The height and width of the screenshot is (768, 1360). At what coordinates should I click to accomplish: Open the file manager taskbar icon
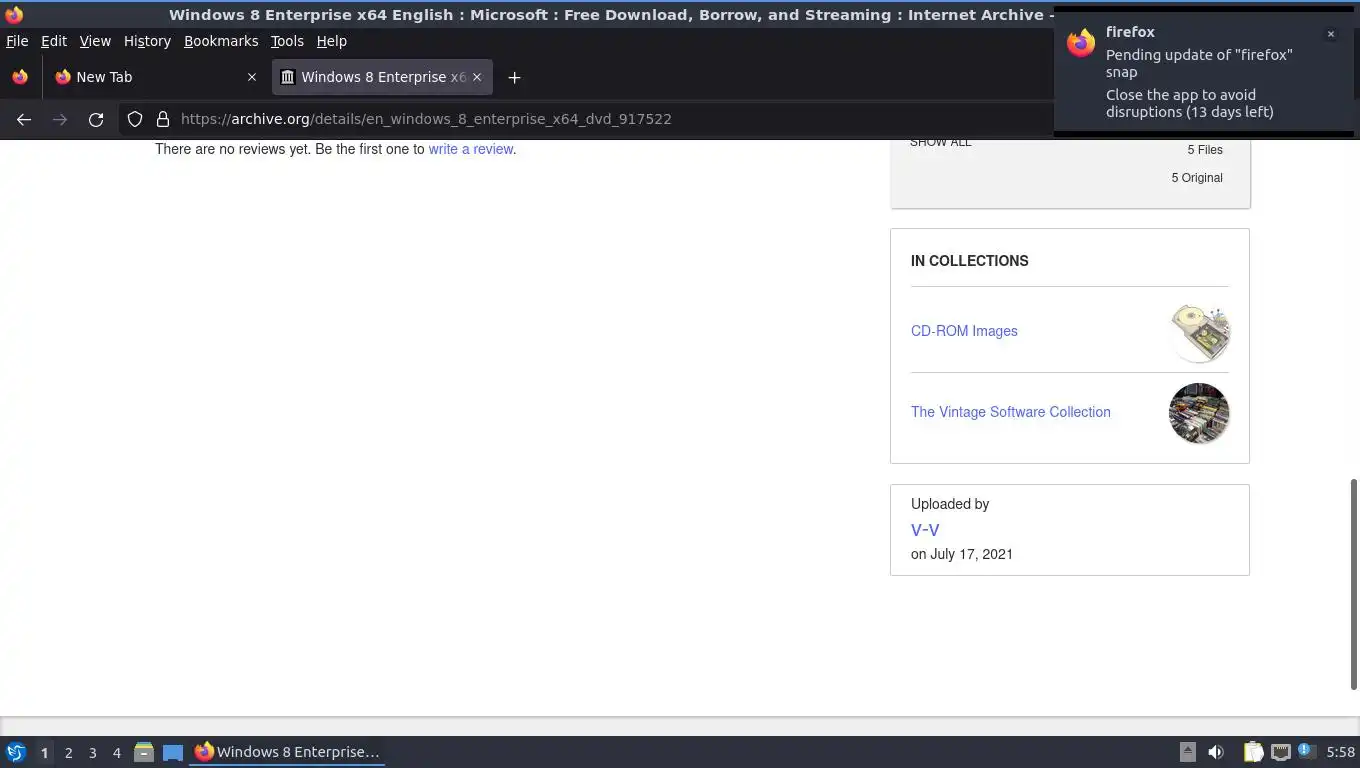[x=144, y=752]
